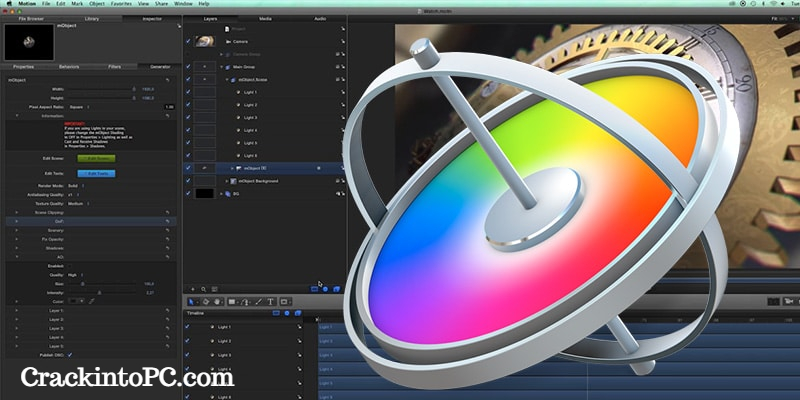The height and width of the screenshot is (400, 800).
Task: Click the lock icon for Light 2 in Timeline
Action: click(x=299, y=341)
